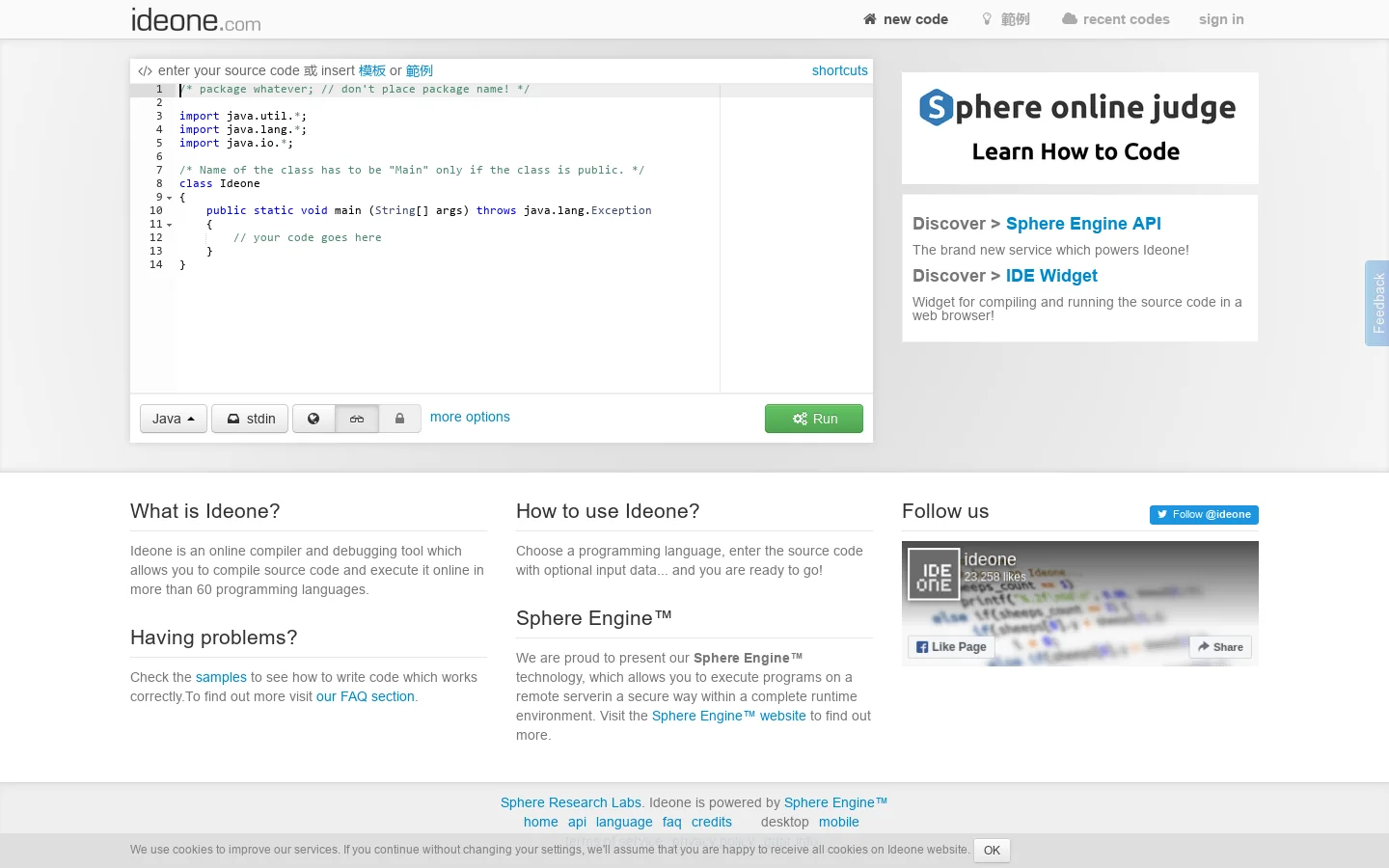
Task: Open the Feedback side tab
Action: coord(1377,303)
